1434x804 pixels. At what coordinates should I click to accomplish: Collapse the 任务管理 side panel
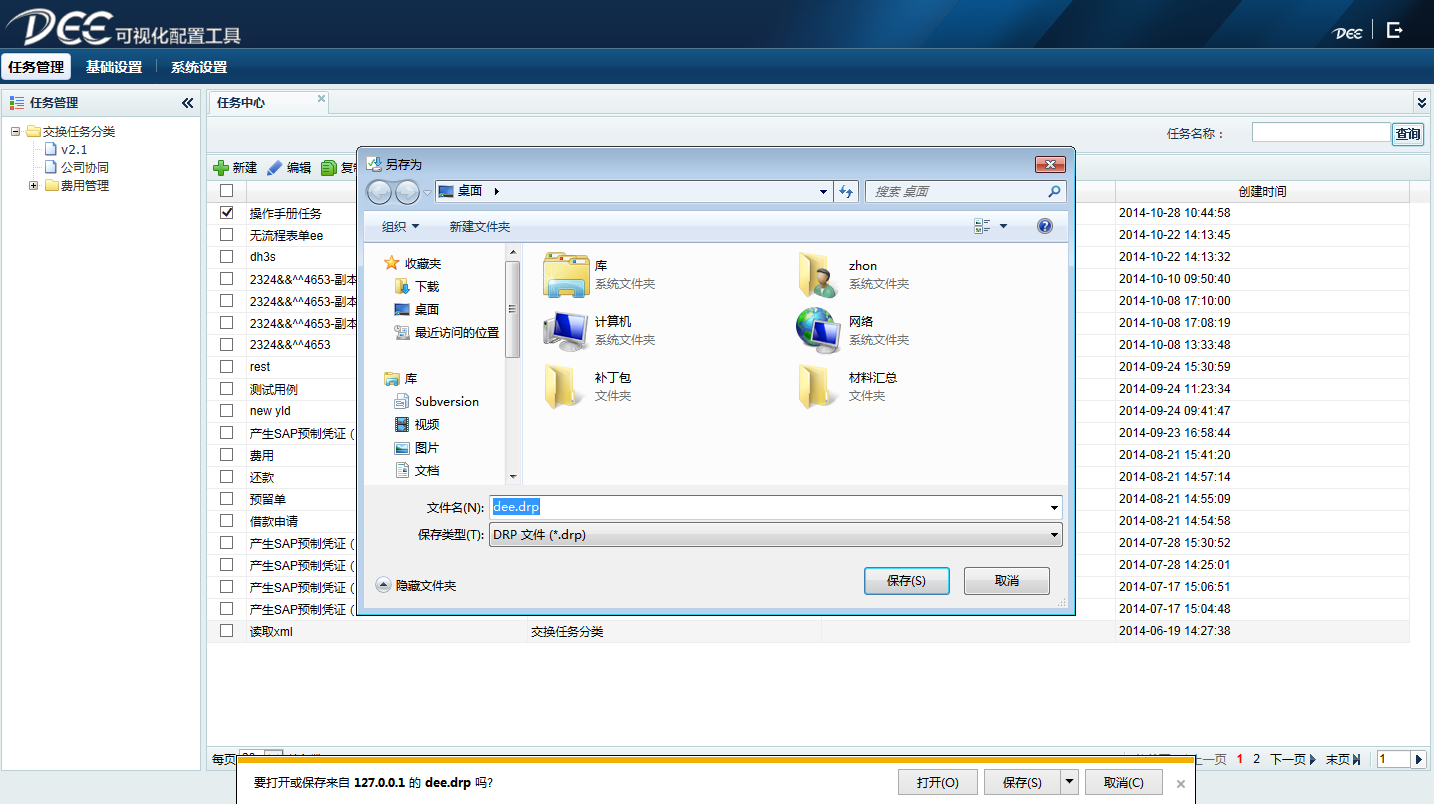pos(187,103)
